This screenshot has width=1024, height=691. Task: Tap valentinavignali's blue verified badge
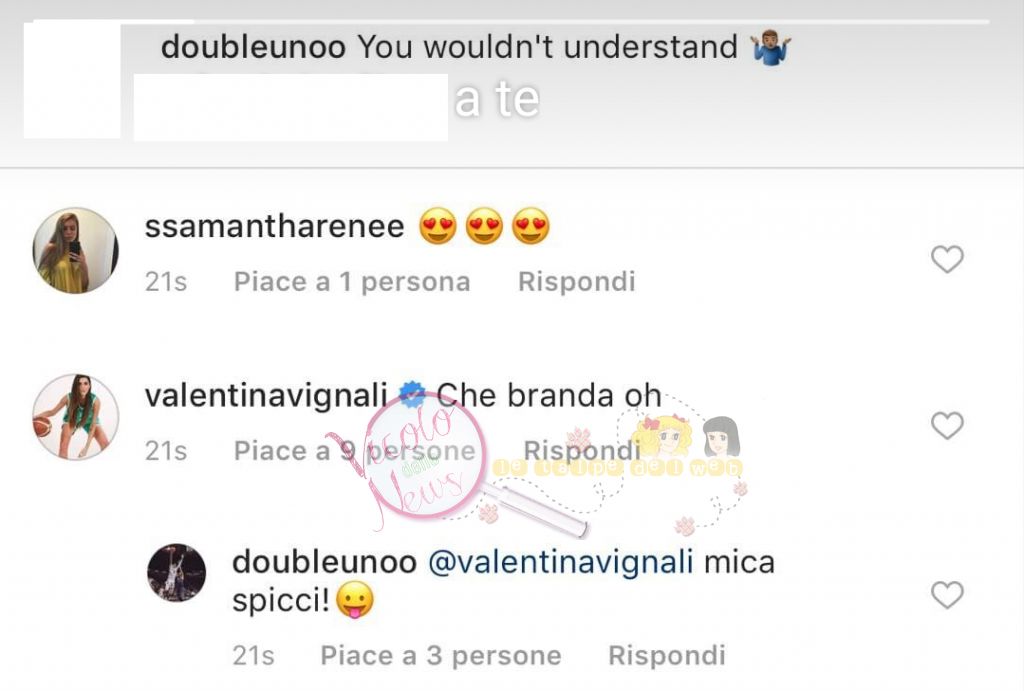pyautogui.click(x=411, y=393)
